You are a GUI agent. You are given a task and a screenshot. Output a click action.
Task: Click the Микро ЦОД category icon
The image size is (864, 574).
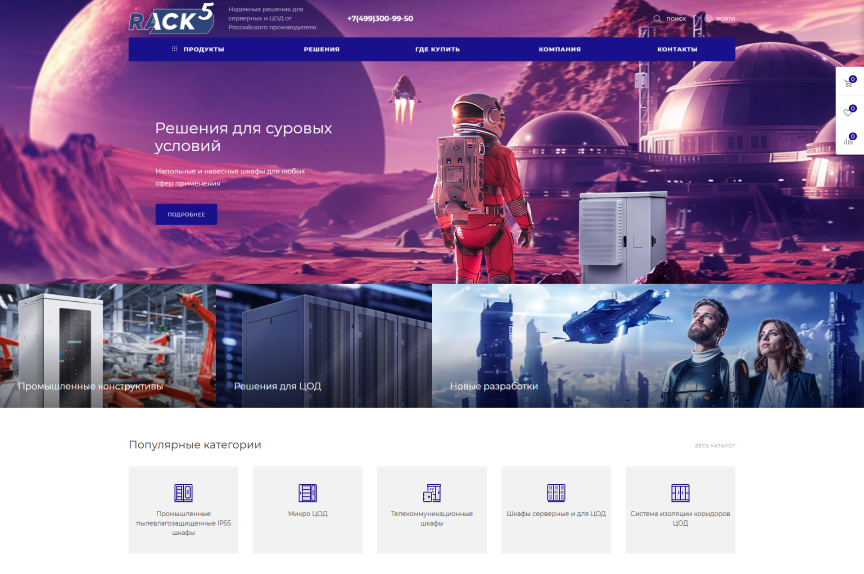[x=307, y=493]
